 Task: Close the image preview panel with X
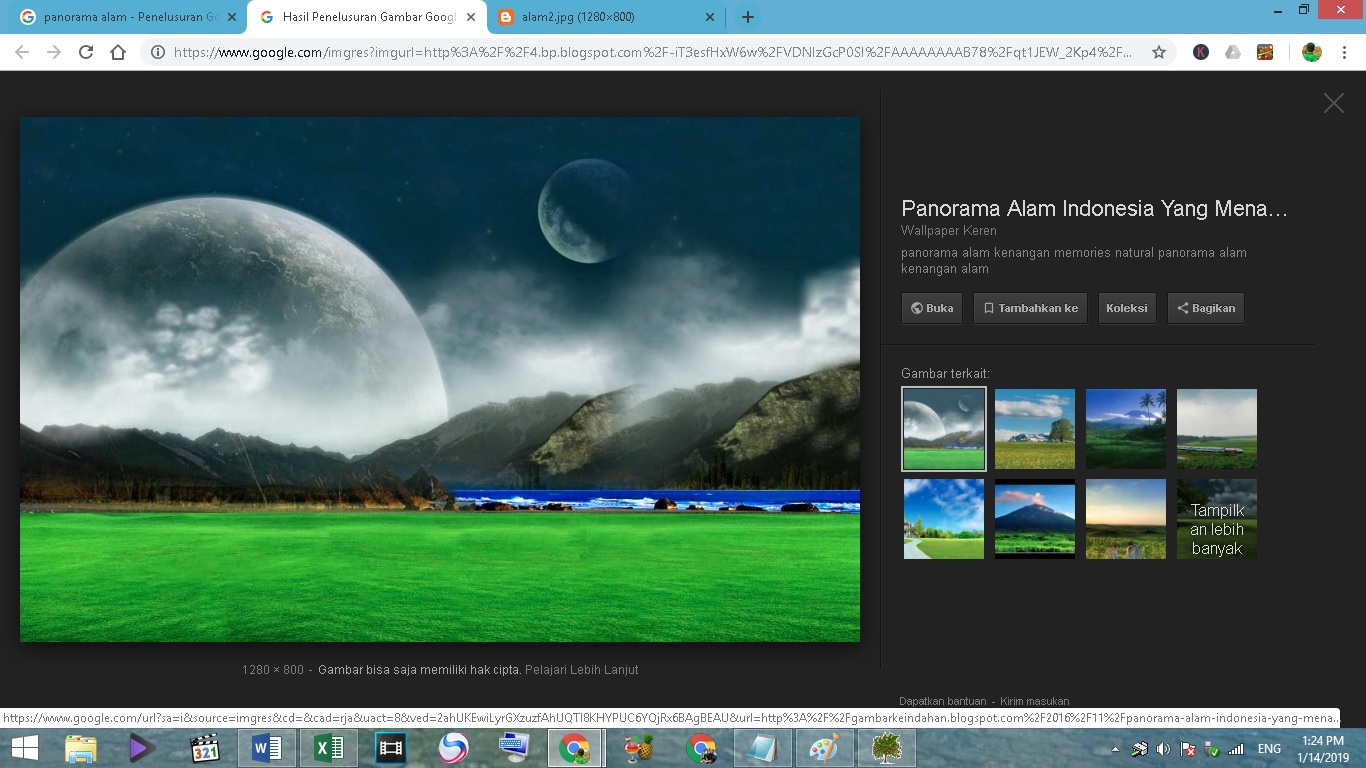[x=1334, y=103]
